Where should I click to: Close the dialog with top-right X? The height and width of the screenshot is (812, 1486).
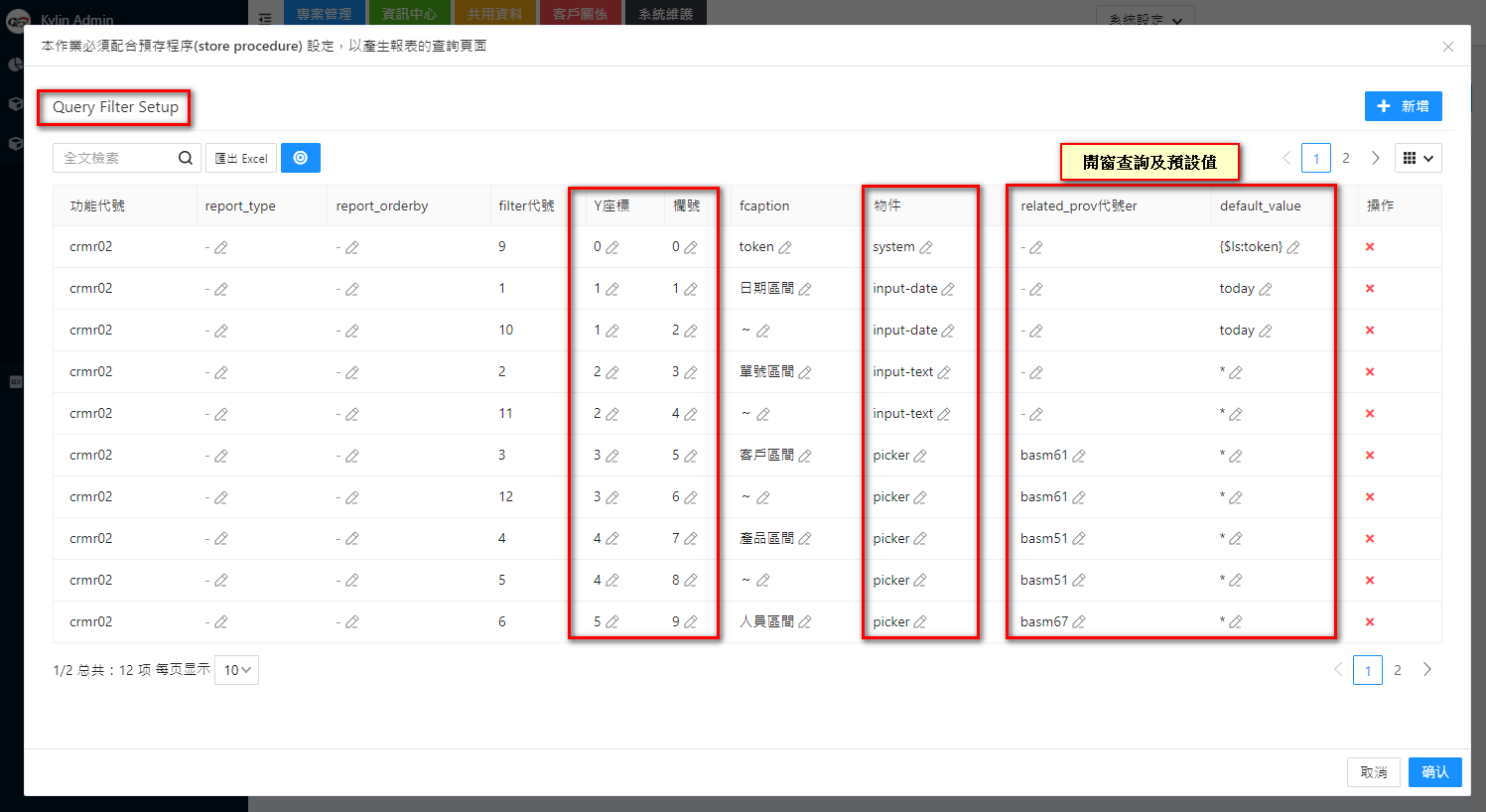1448,47
